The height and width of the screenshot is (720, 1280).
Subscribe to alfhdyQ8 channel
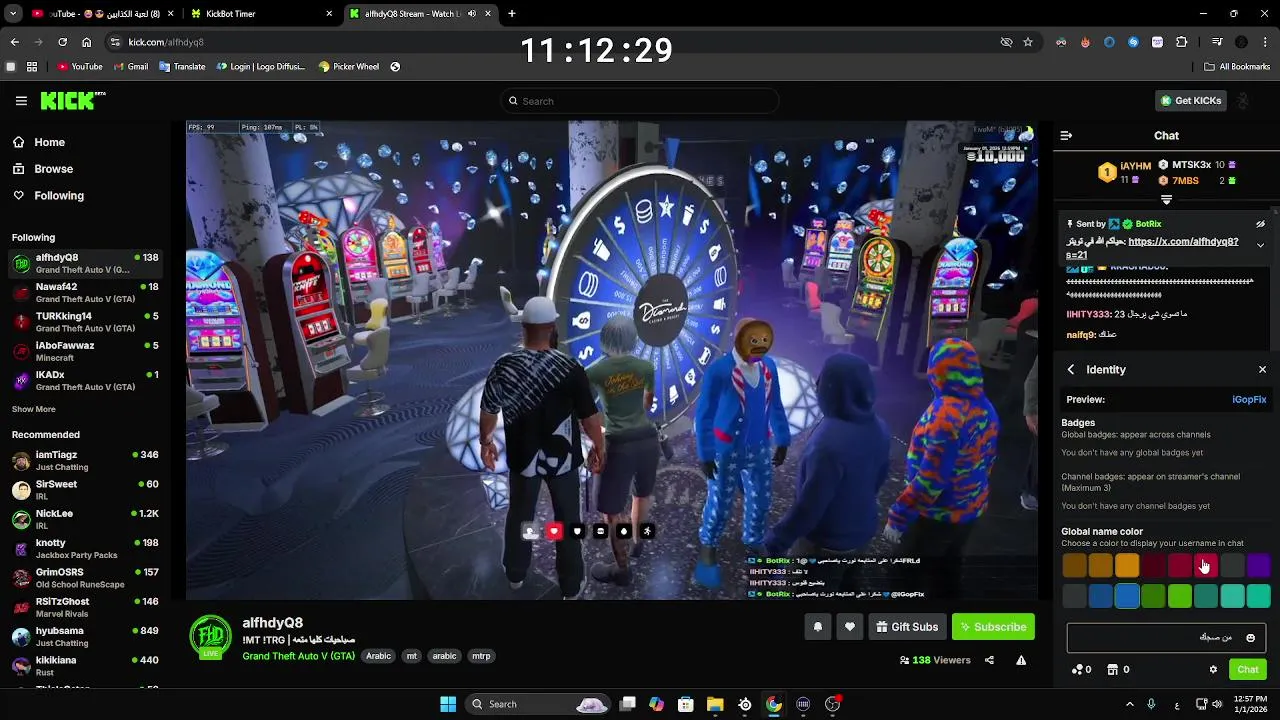993,627
